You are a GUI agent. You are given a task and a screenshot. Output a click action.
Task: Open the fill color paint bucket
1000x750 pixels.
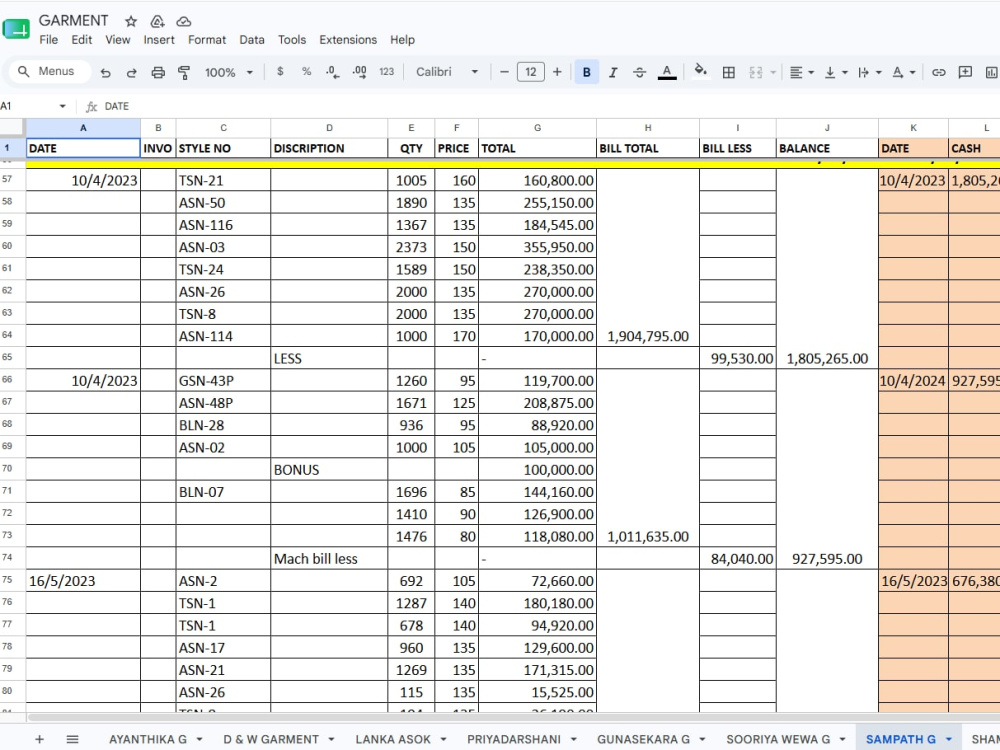[x=700, y=71]
